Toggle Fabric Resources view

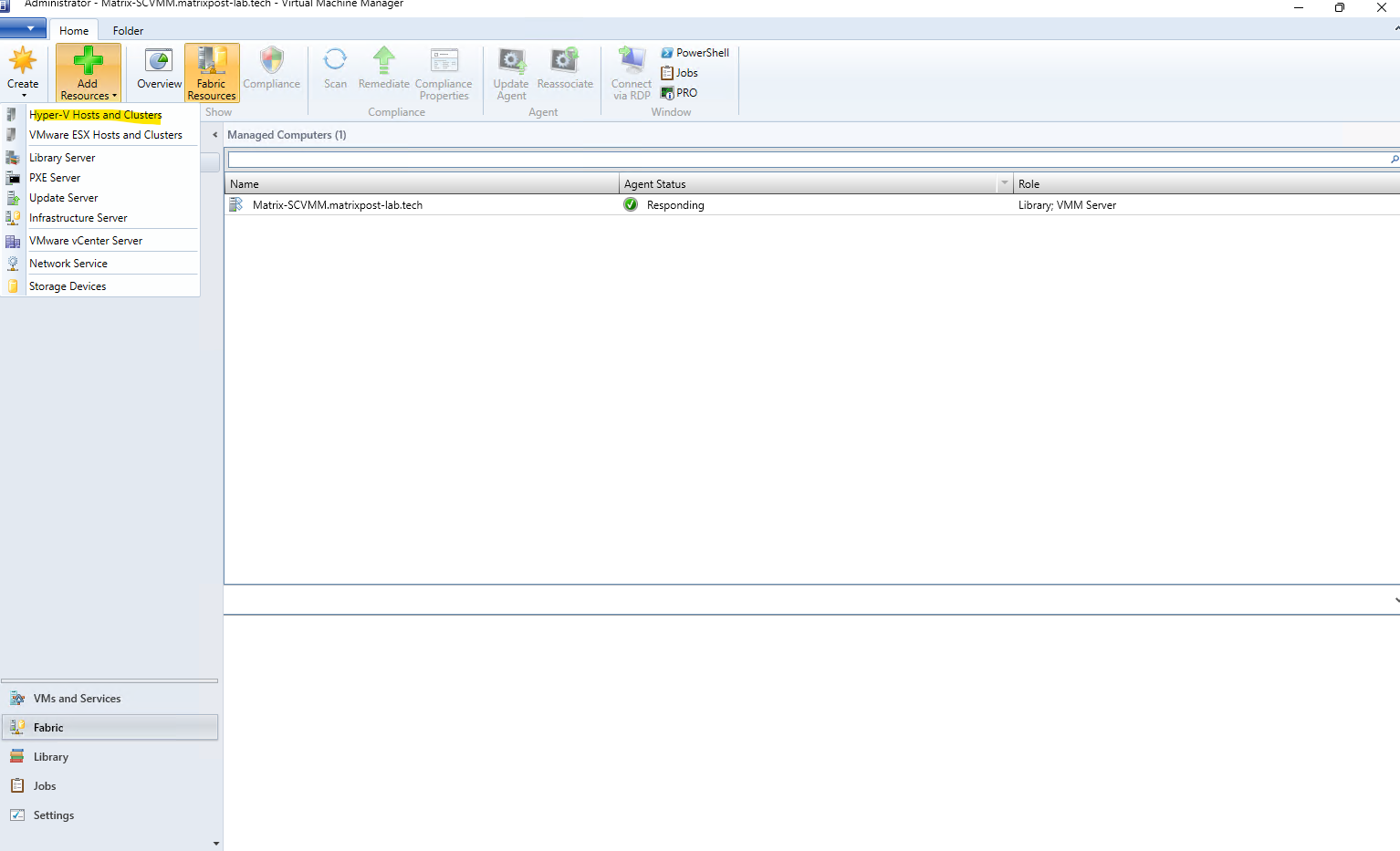point(212,73)
